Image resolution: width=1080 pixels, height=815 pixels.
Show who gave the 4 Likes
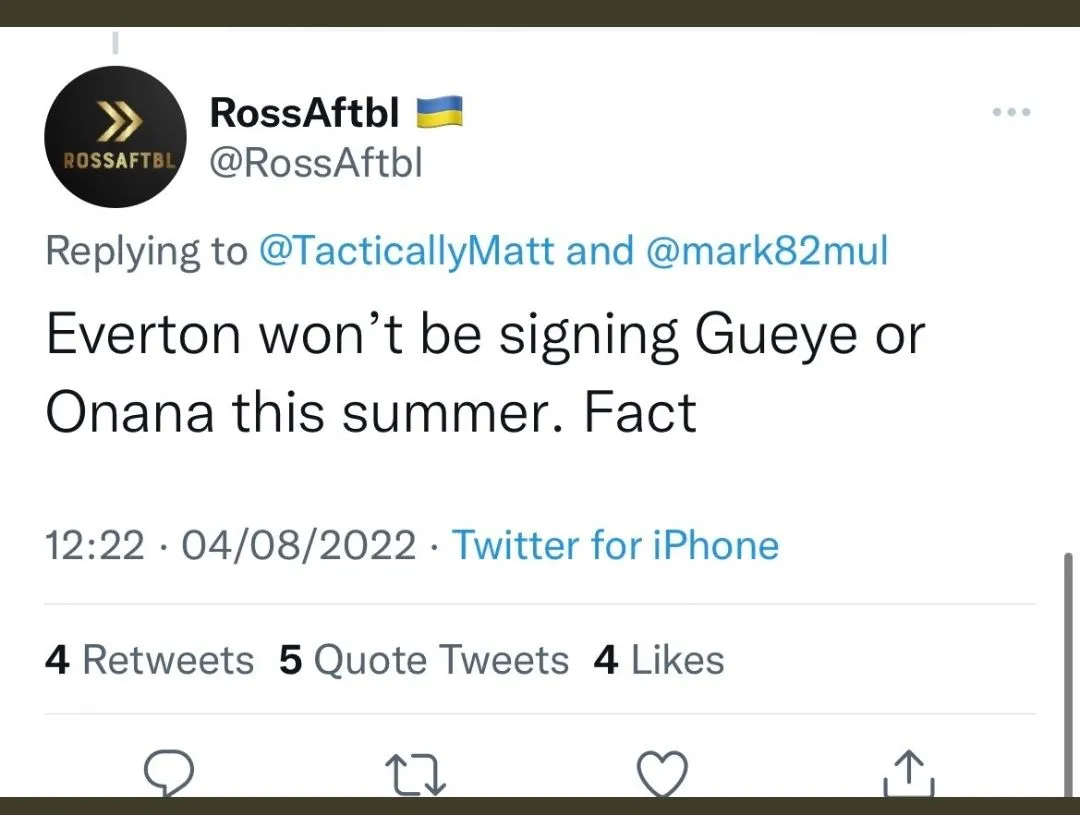[x=658, y=660]
